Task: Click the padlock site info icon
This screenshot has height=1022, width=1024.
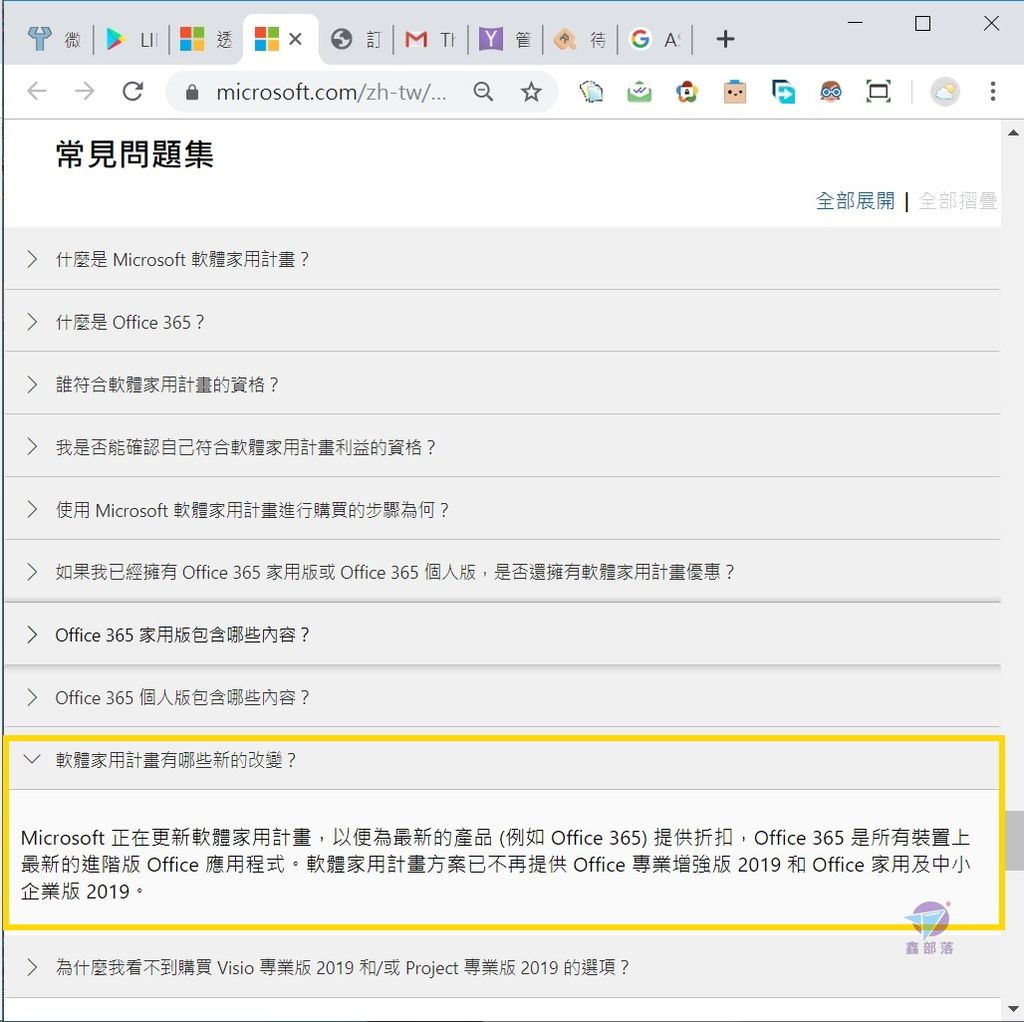Action: (x=192, y=92)
